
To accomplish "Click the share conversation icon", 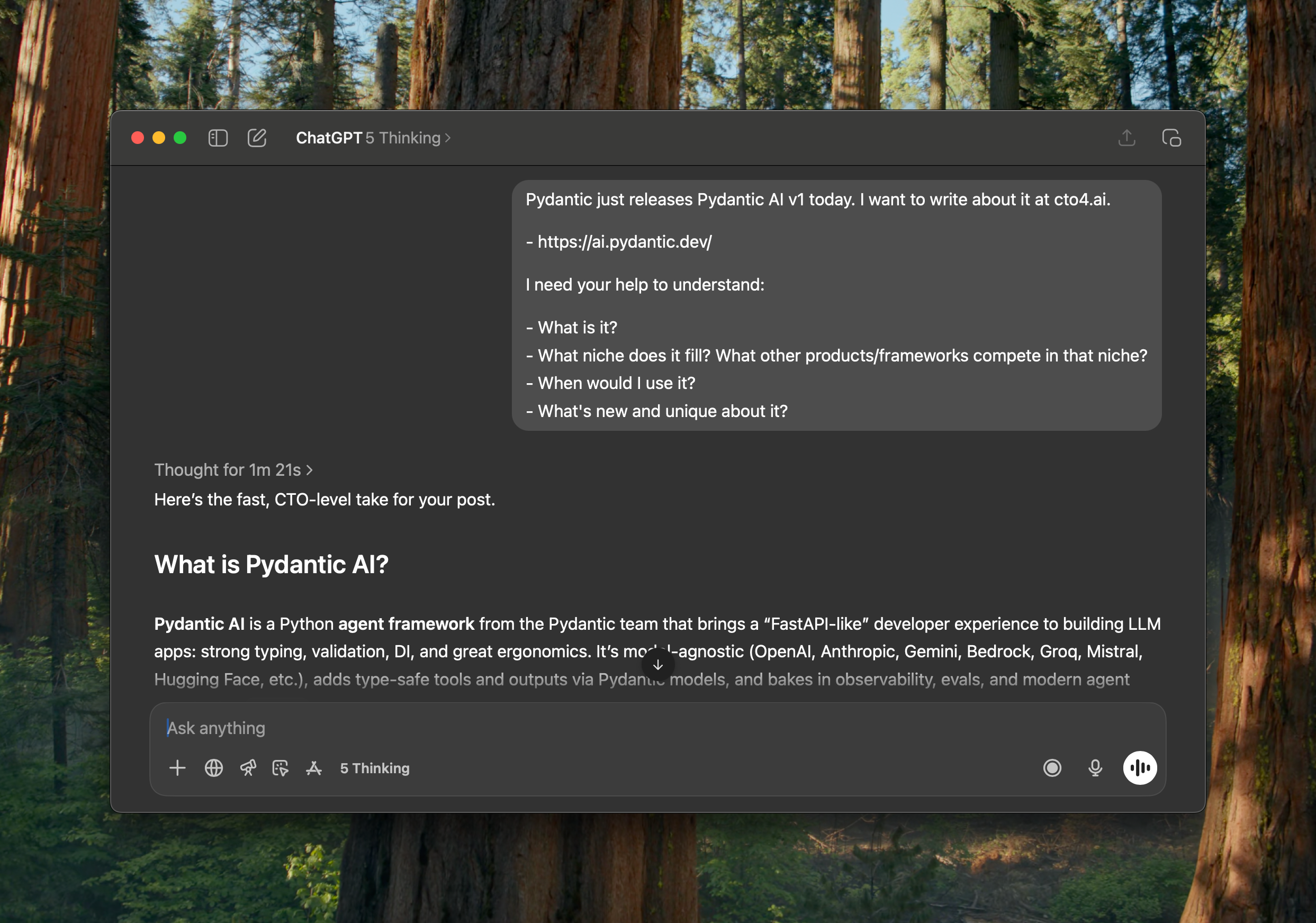I will point(1126,138).
